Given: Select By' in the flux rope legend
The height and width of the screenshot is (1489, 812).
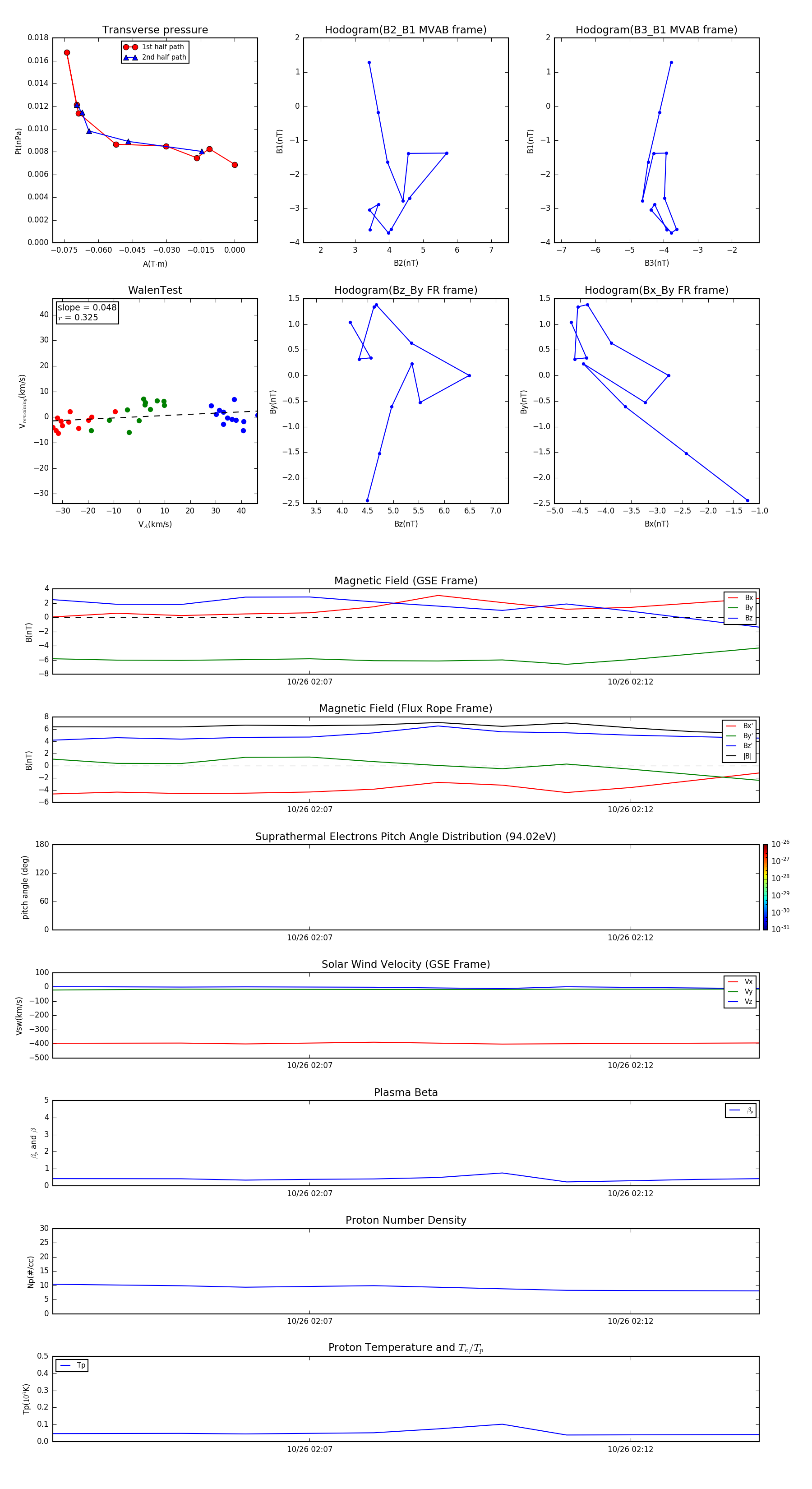Looking at the screenshot, I should click(739, 736).
